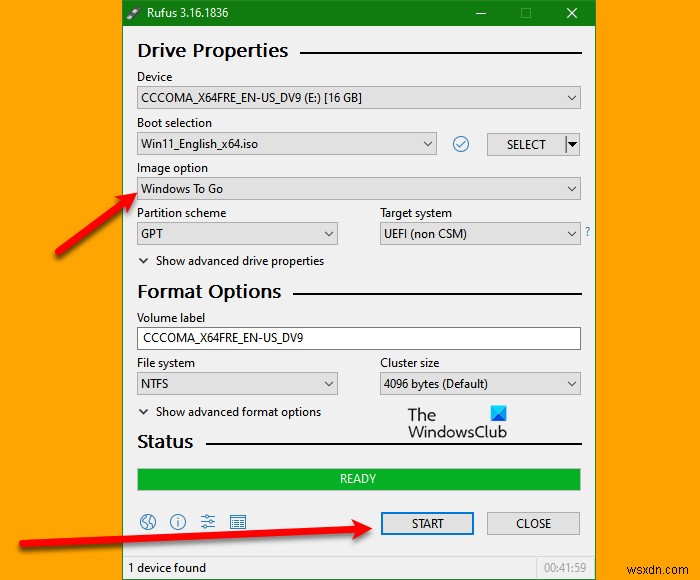Image resolution: width=700 pixels, height=580 pixels.
Task: Click the target system help question mark
Action: (588, 231)
